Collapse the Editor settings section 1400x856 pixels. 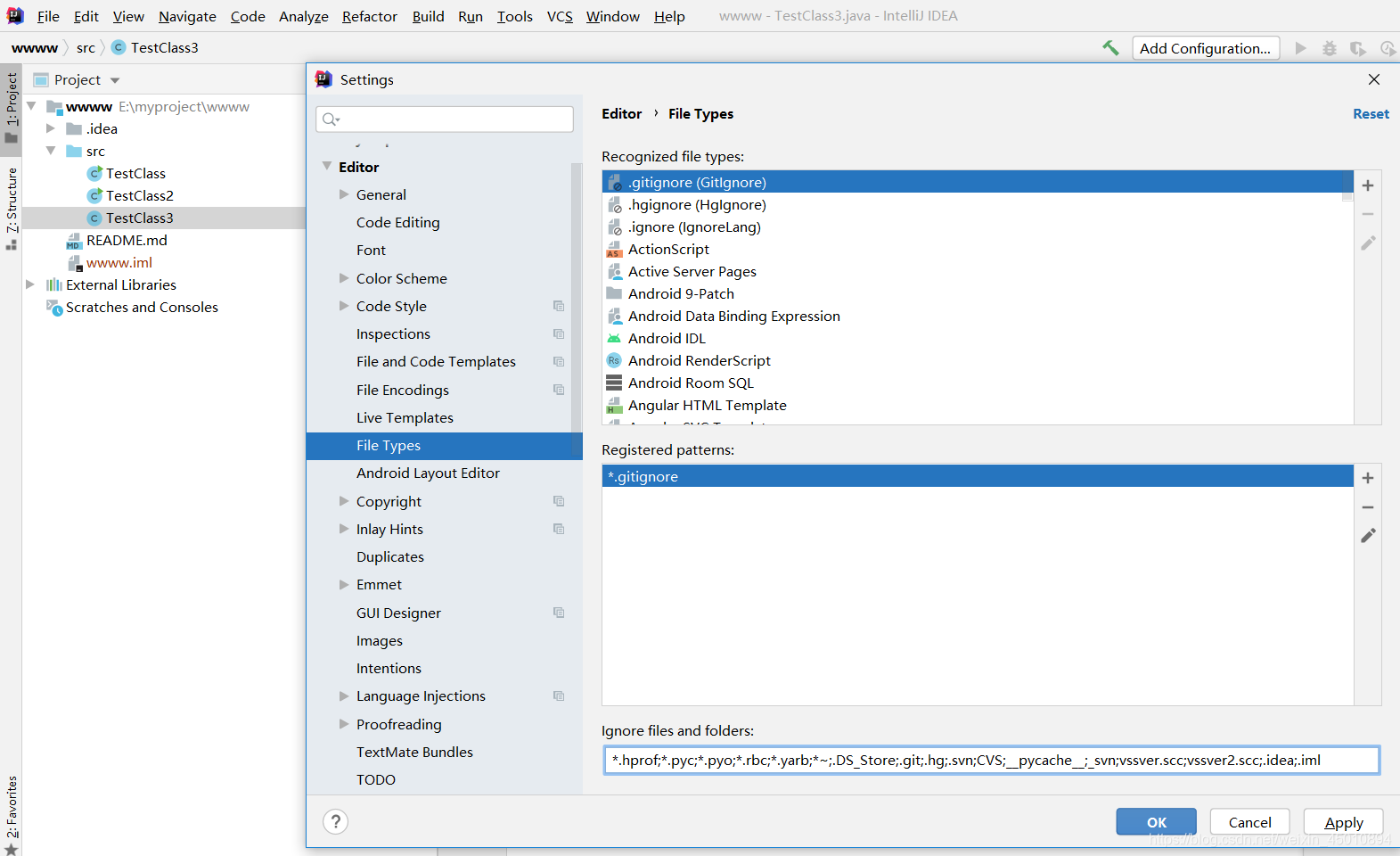327,167
